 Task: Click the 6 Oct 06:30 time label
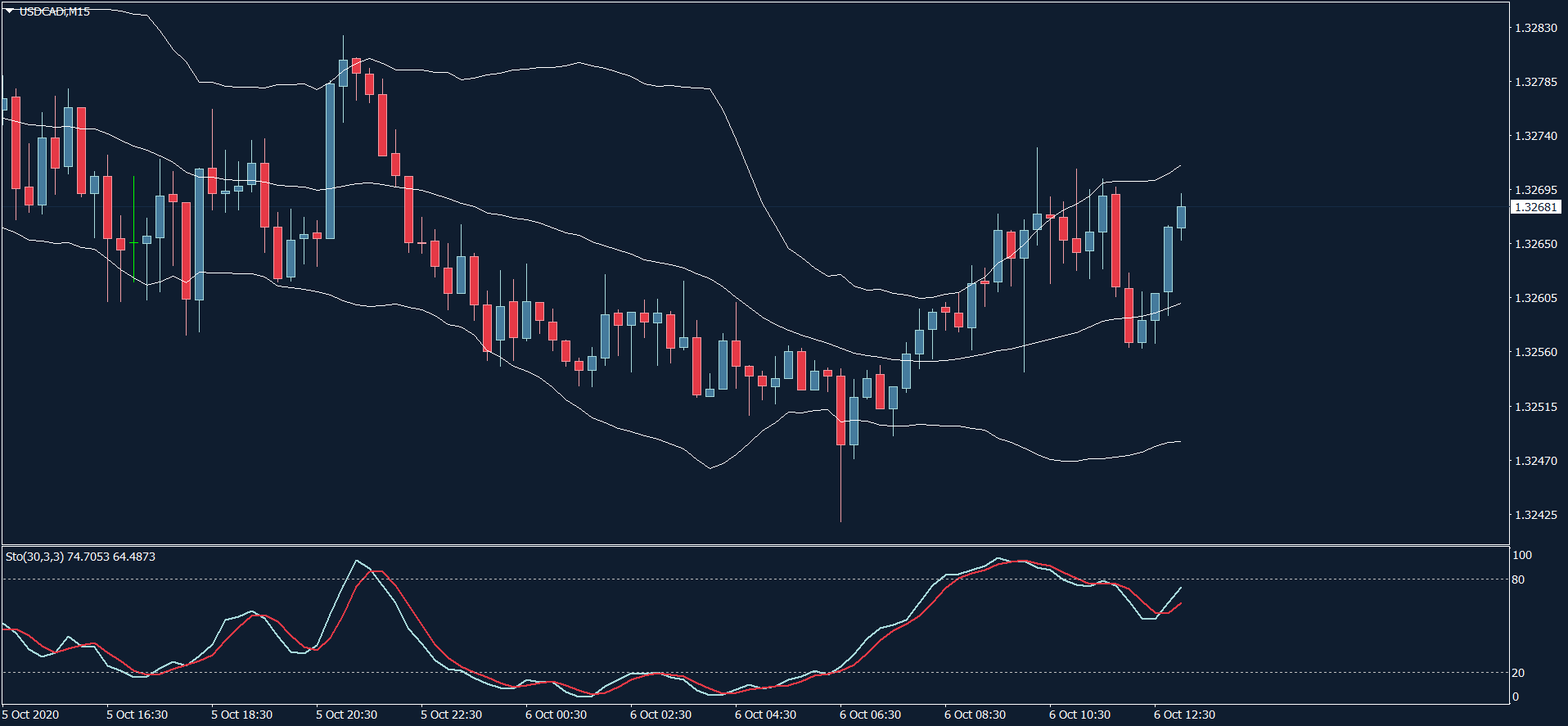coord(870,715)
